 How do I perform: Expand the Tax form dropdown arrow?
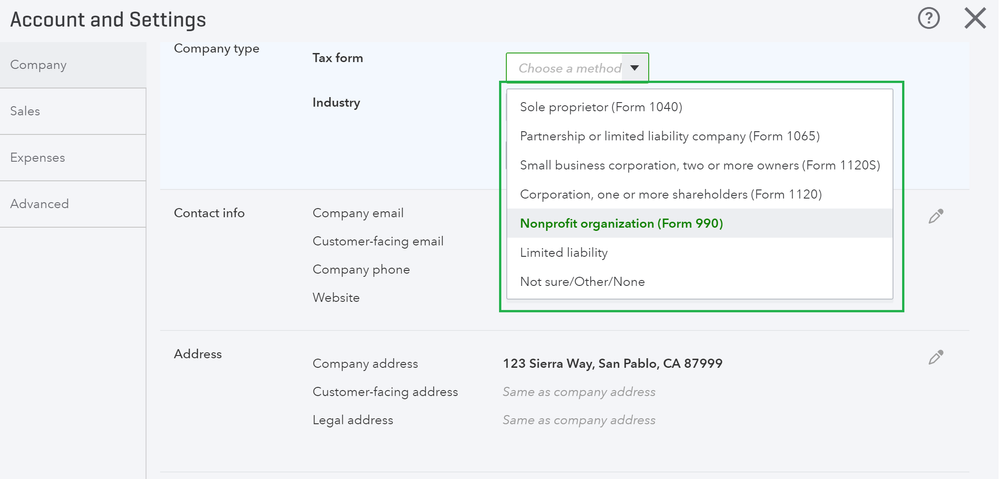635,68
